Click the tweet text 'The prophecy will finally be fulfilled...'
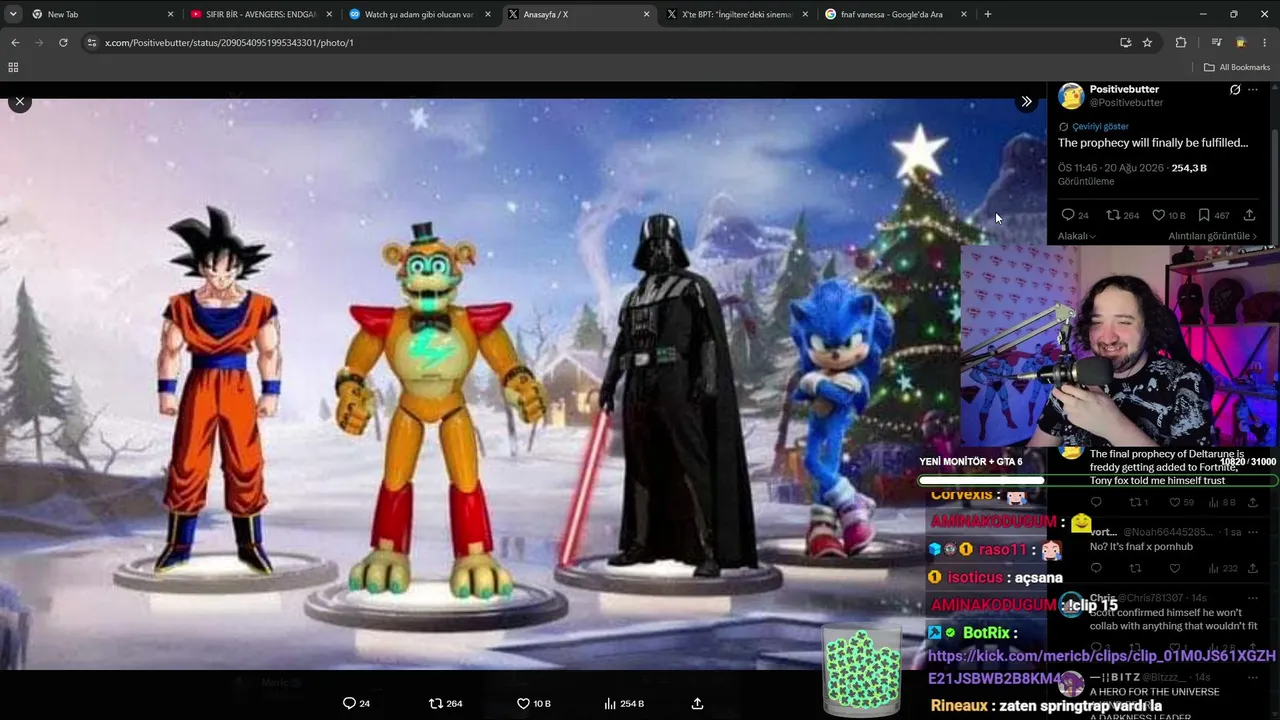Viewport: 1280px width, 720px height. (1153, 143)
